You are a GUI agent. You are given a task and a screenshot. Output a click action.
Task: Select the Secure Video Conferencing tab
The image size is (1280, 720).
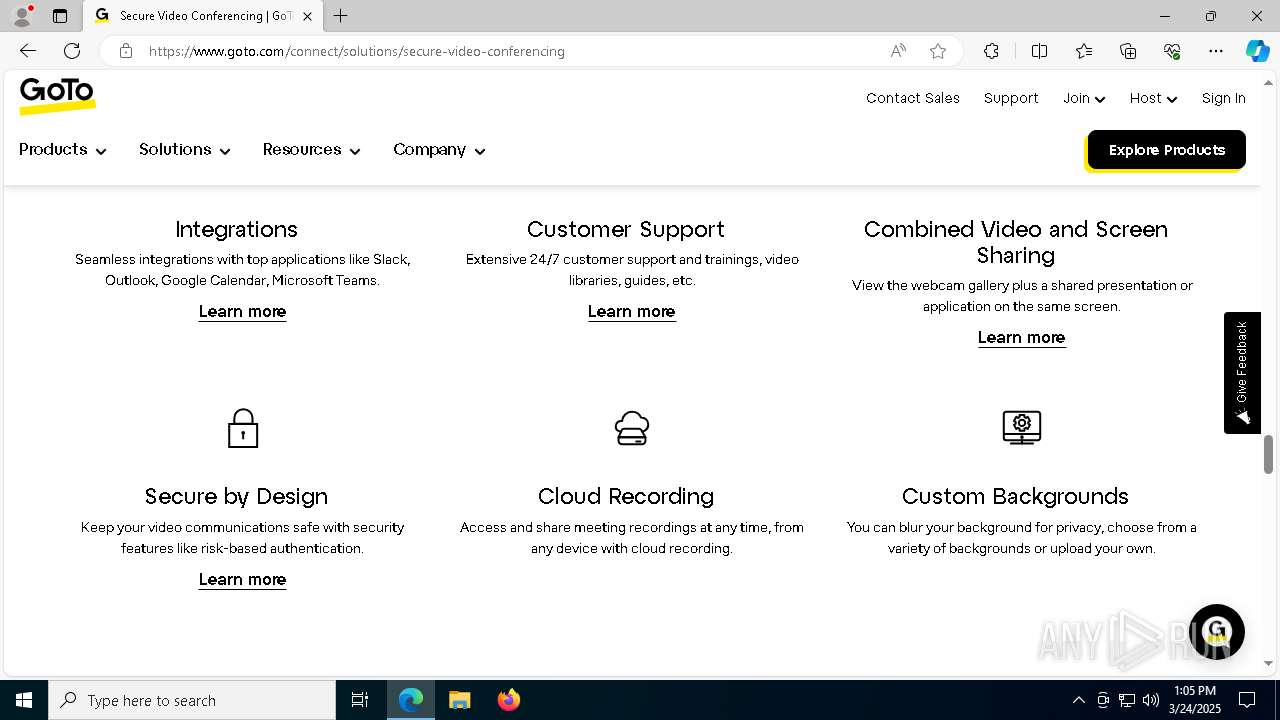tap(203, 16)
